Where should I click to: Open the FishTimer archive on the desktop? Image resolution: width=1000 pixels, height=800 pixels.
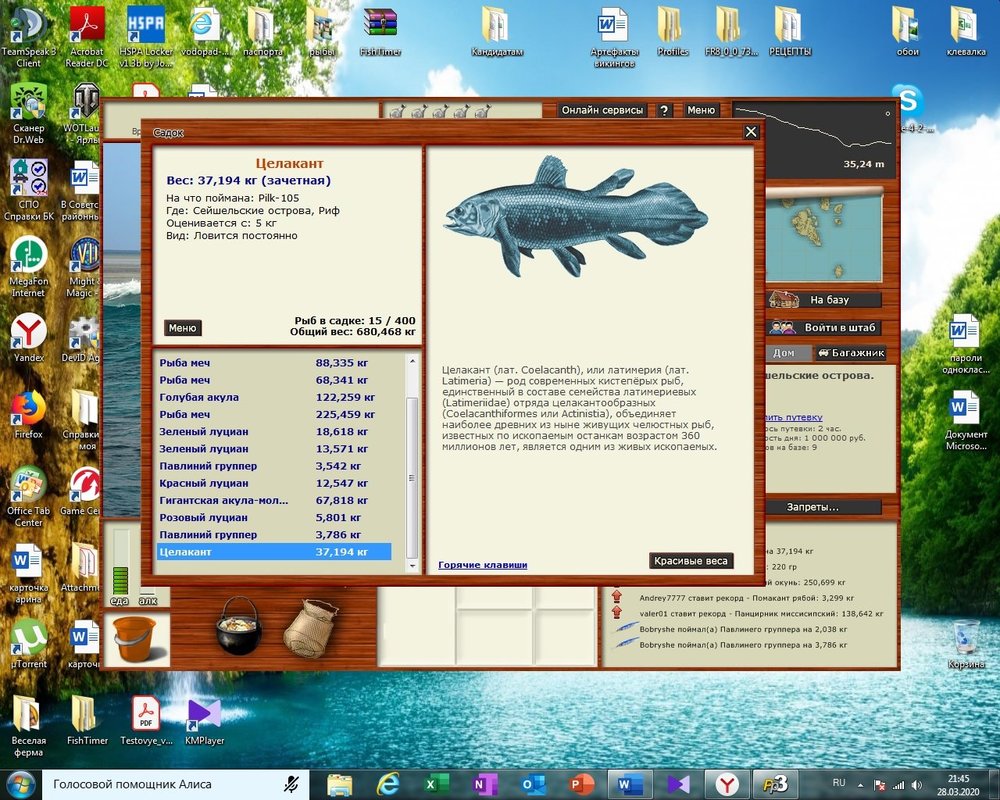(380, 30)
